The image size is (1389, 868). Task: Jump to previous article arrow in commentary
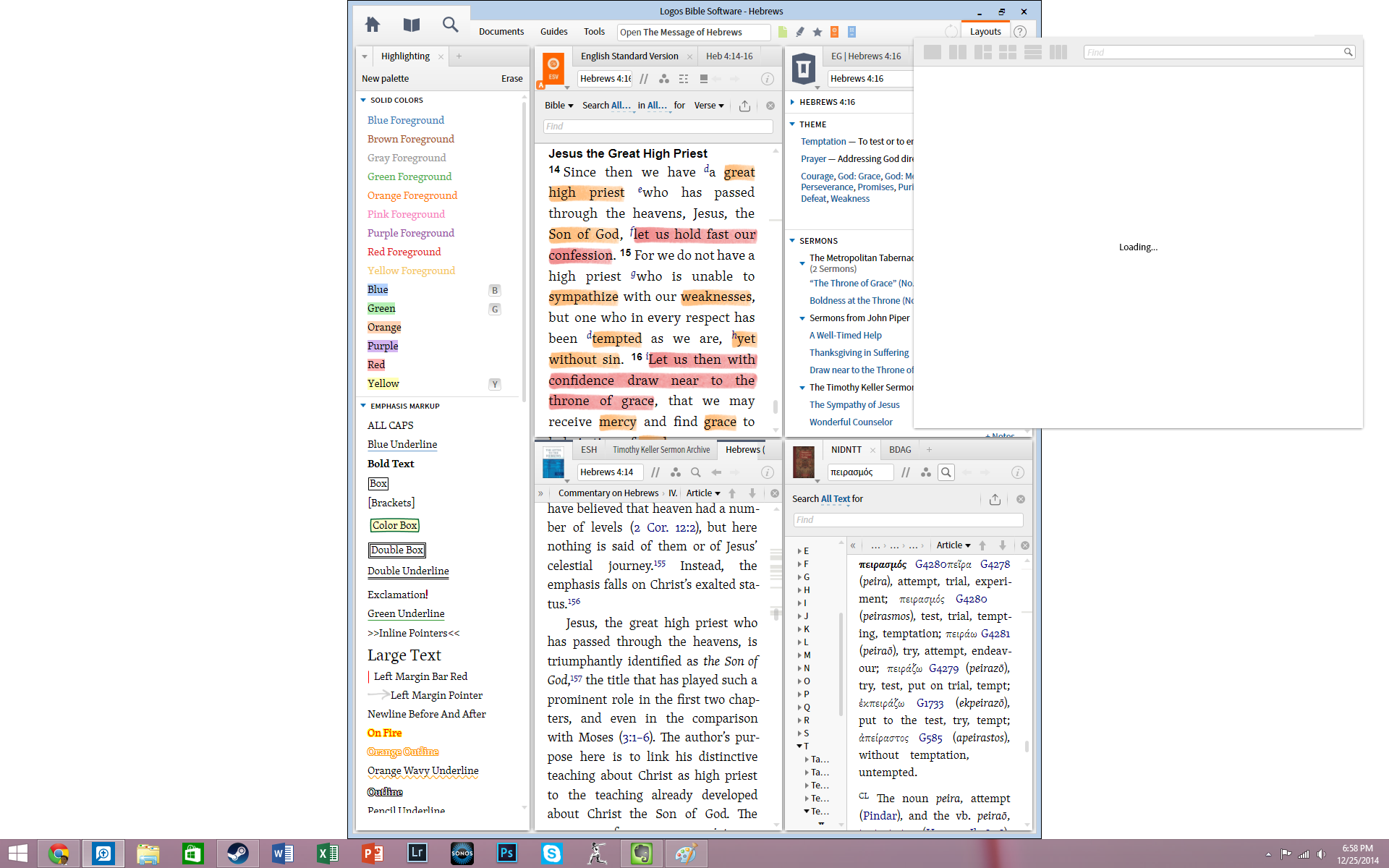pos(732,493)
